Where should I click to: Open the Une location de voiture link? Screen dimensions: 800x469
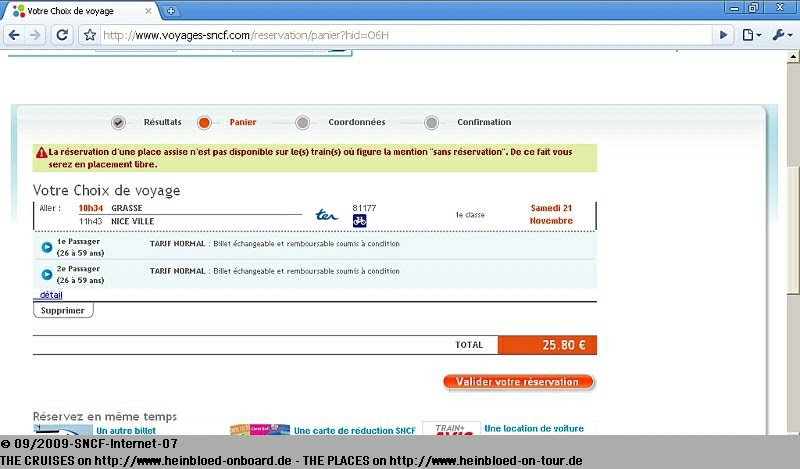coord(534,429)
